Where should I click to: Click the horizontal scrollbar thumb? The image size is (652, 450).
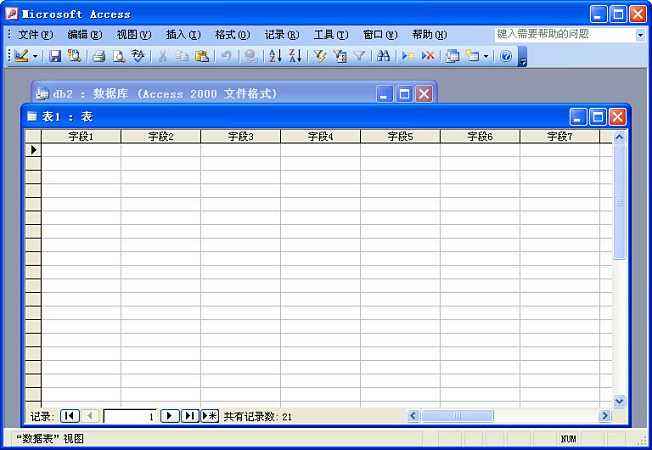[457, 415]
